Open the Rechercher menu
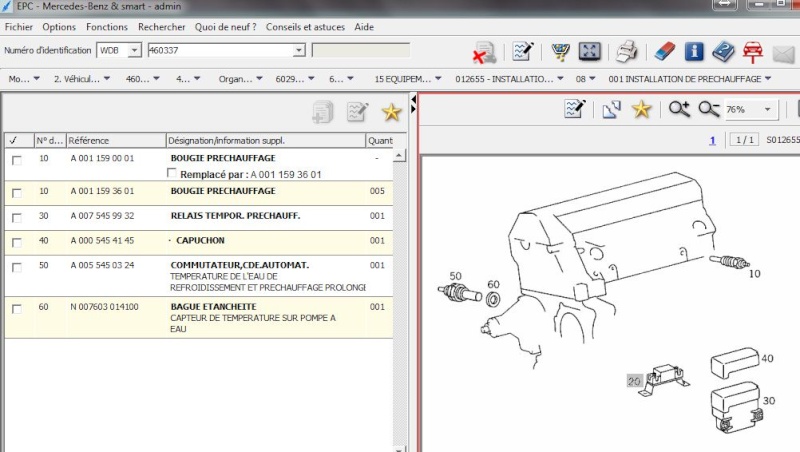800x452 pixels. (x=162, y=27)
